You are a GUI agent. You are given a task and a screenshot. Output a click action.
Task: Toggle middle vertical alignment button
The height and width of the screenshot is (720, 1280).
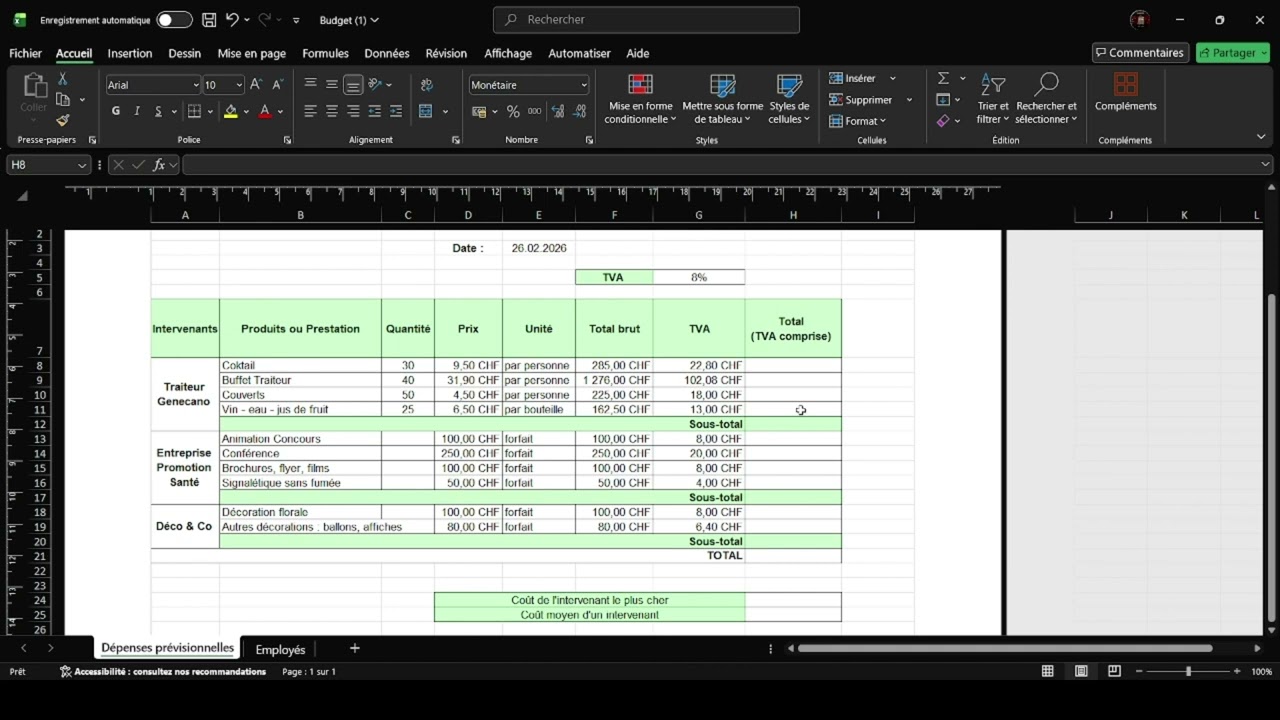(x=332, y=85)
